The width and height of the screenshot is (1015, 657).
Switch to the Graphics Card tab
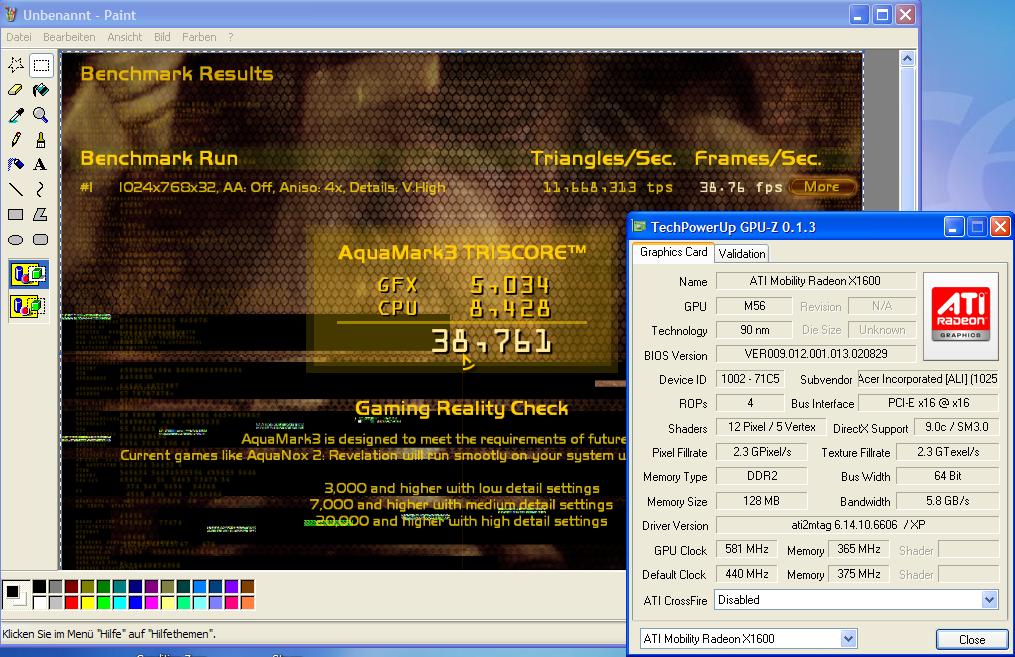point(673,252)
